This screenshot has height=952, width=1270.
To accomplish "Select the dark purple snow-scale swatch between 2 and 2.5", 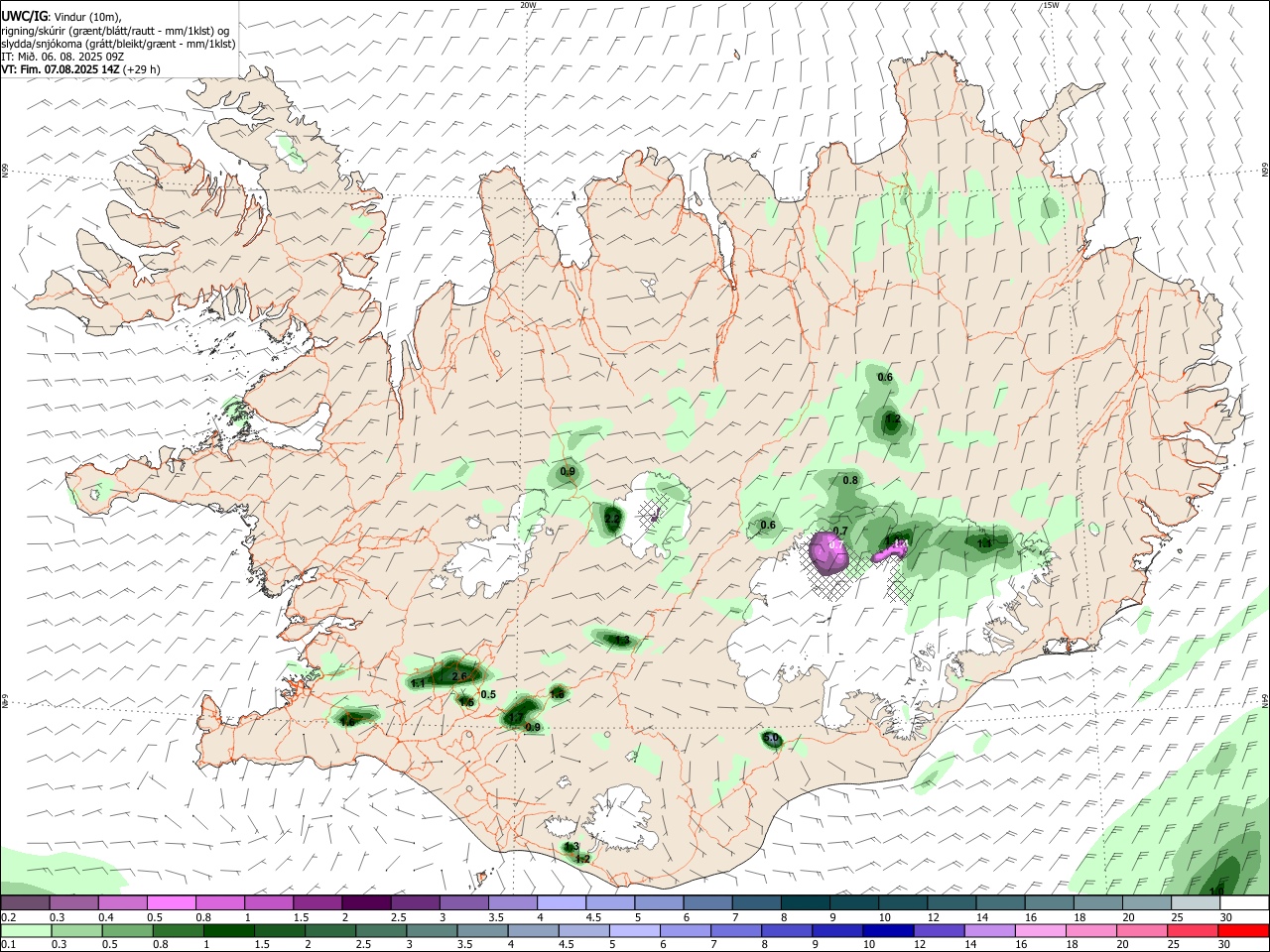I will pos(368,903).
